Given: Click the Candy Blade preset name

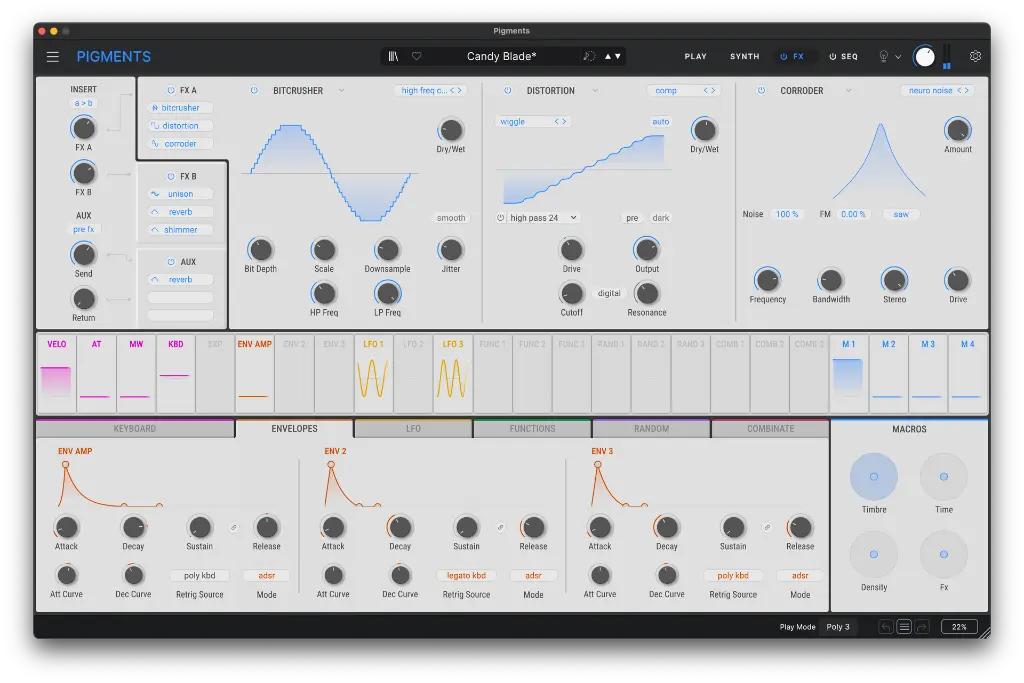Looking at the screenshot, I should pyautogui.click(x=501, y=56).
